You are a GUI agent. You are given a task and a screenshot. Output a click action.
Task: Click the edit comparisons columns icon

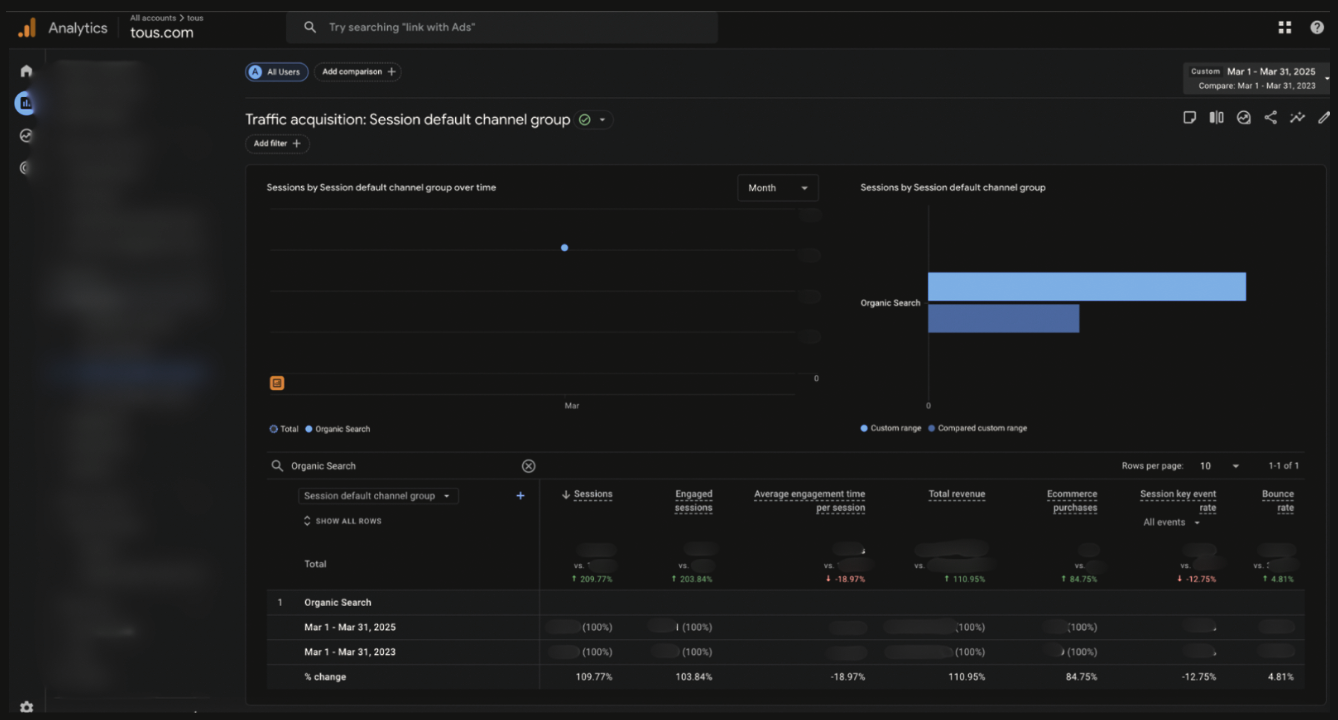point(1216,117)
